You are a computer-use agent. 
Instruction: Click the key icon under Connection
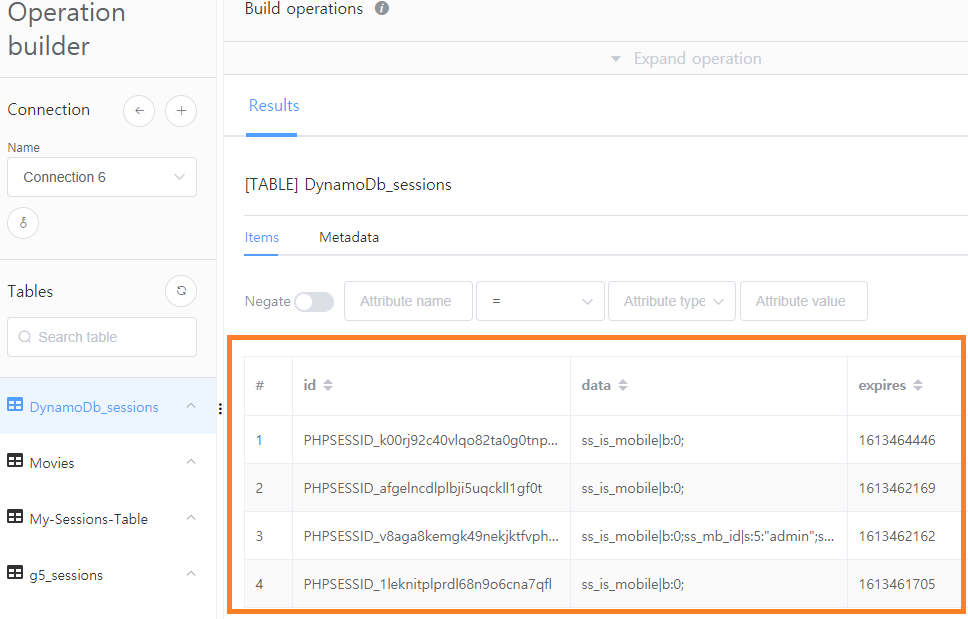(x=23, y=223)
